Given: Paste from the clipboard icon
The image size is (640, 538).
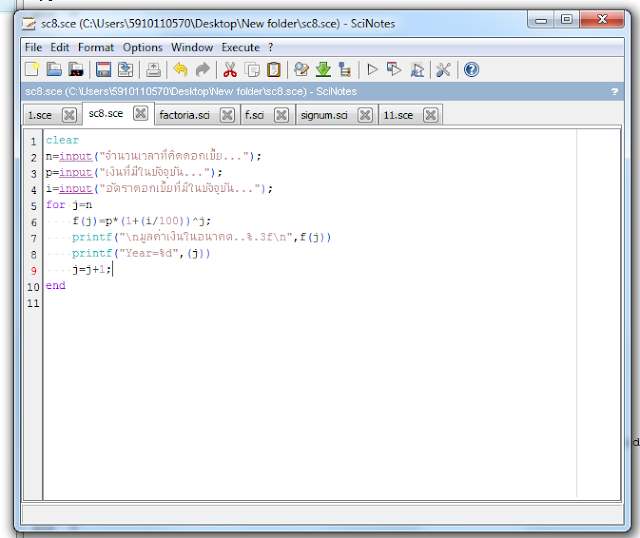Looking at the screenshot, I should [274, 69].
